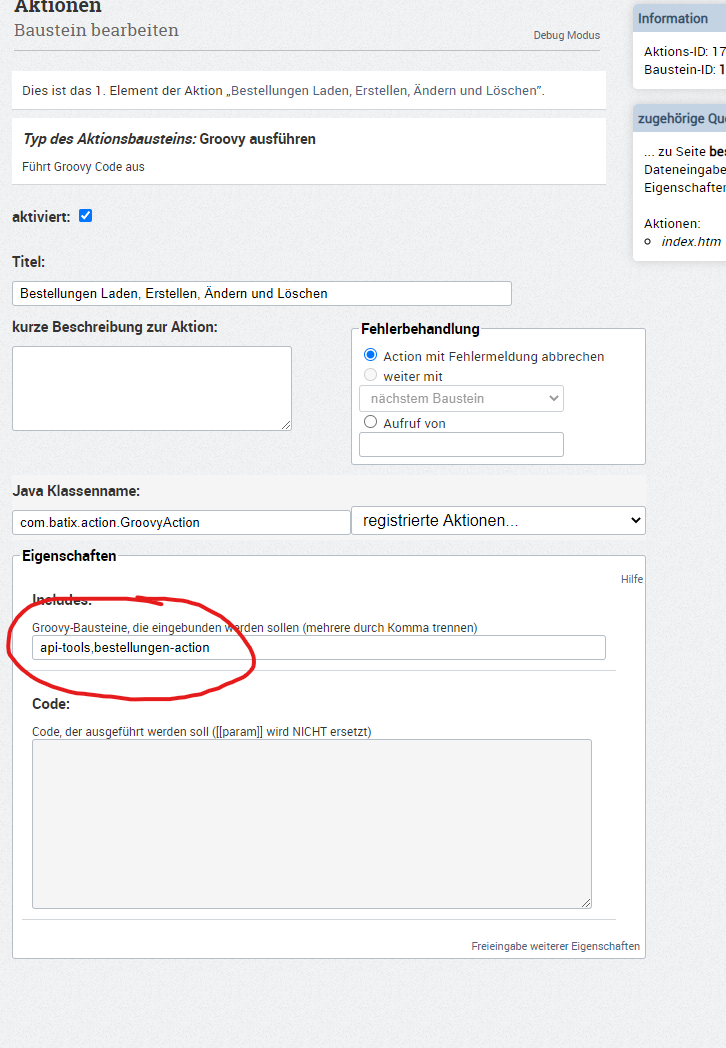Toggle the aktiviert checkbox

pyautogui.click(x=85, y=215)
